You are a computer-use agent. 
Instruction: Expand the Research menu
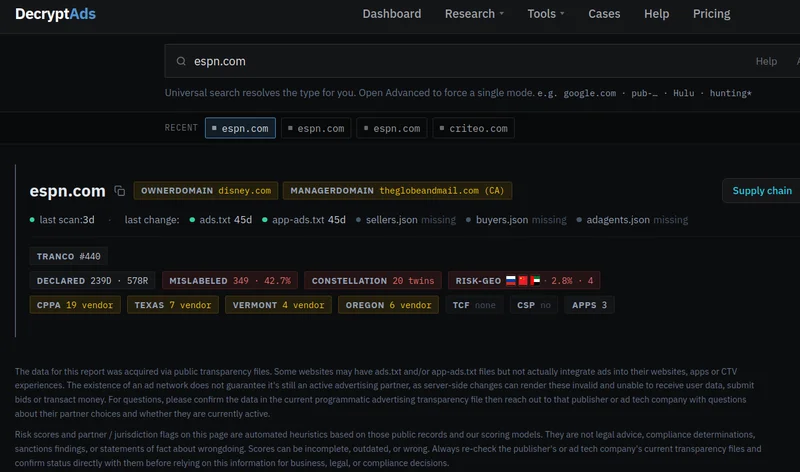pyautogui.click(x=474, y=14)
